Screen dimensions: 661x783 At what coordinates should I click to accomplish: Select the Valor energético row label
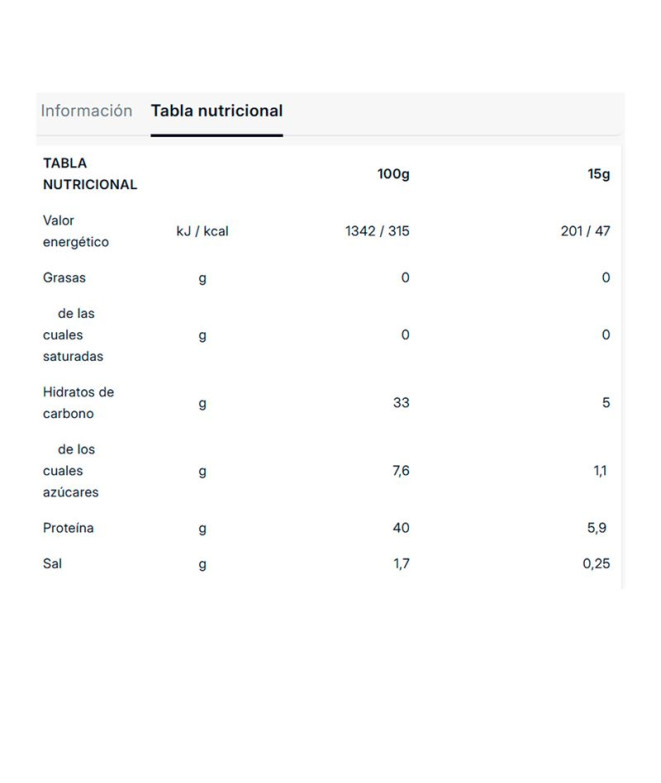pos(75,231)
